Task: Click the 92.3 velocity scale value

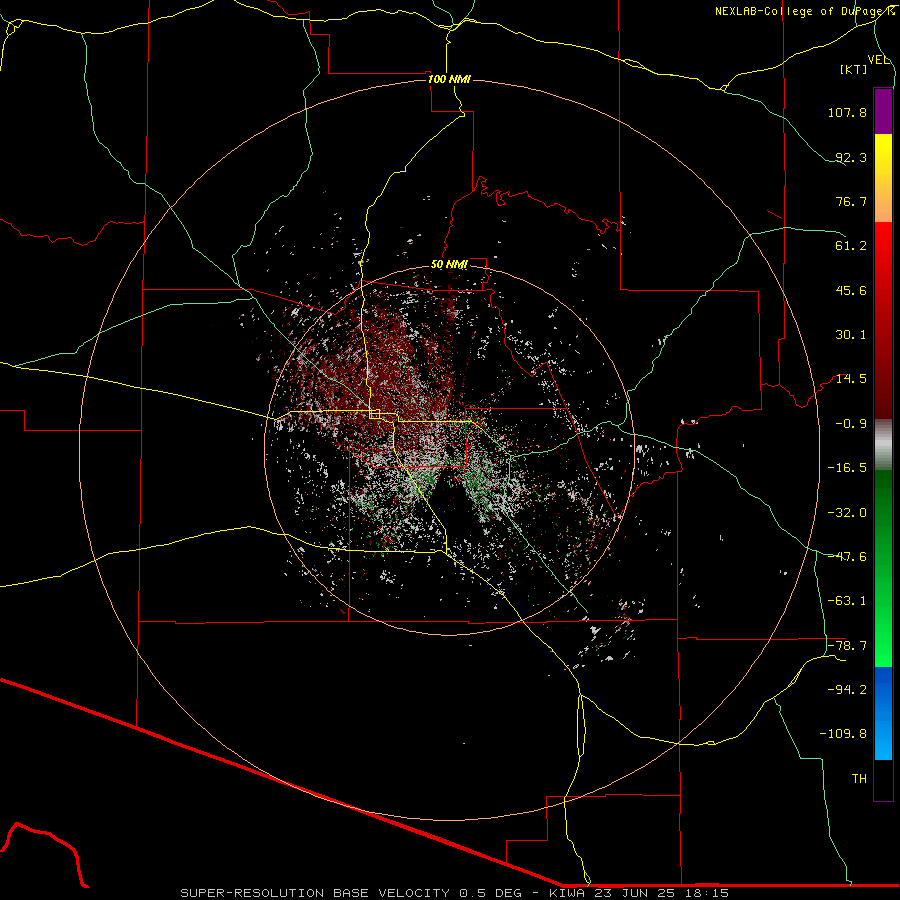Action: 851,157
